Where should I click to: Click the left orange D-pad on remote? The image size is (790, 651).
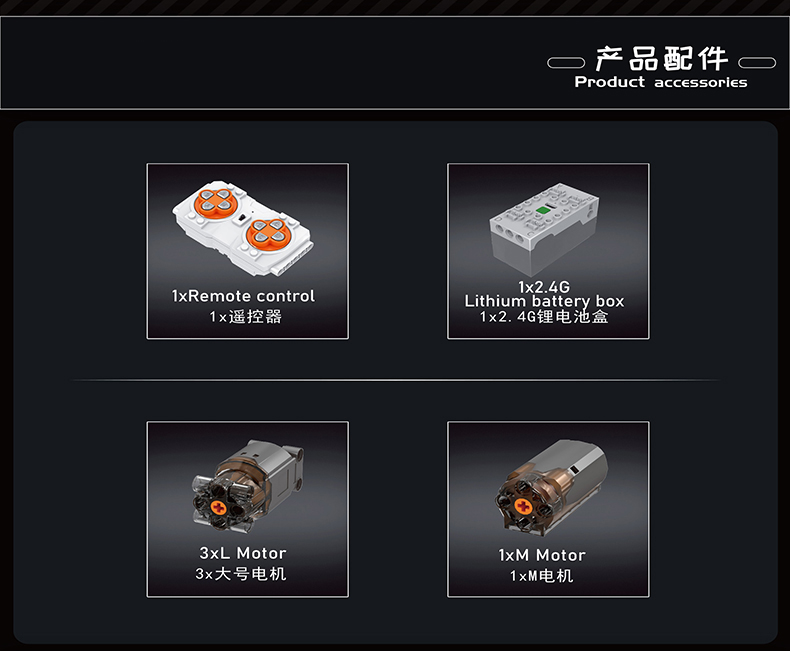click(x=216, y=201)
